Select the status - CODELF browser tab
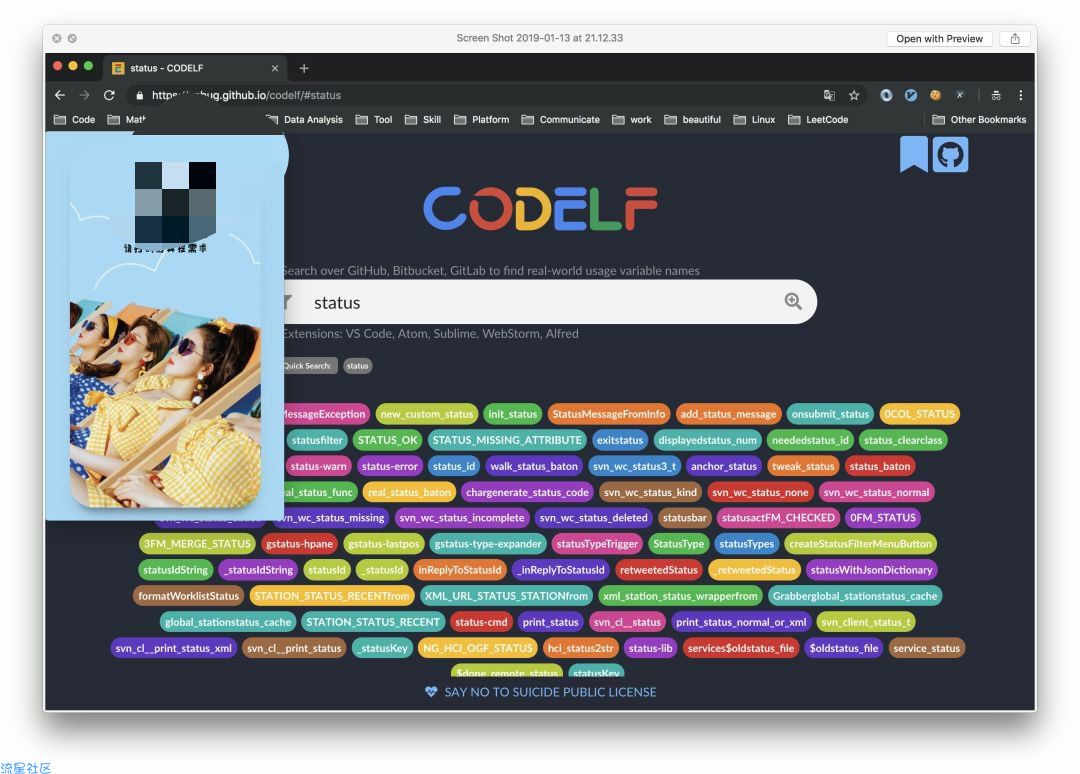This screenshot has height=774, width=1080. coord(195,68)
